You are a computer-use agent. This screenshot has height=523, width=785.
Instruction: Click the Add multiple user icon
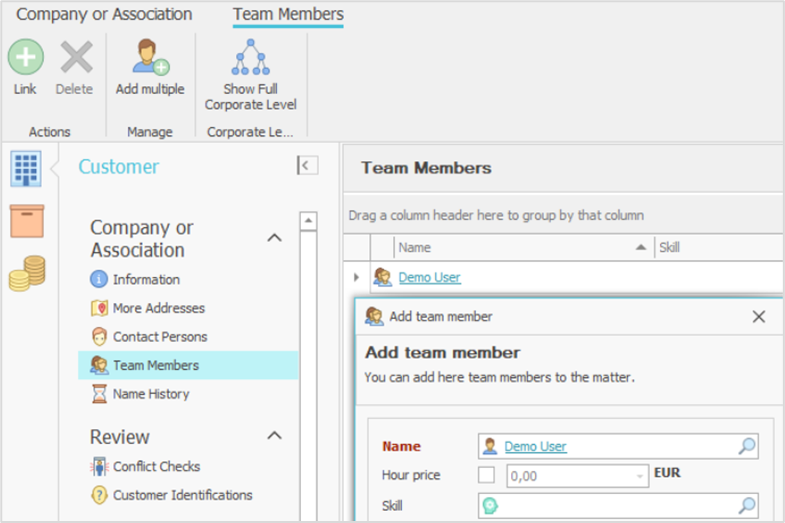[150, 57]
